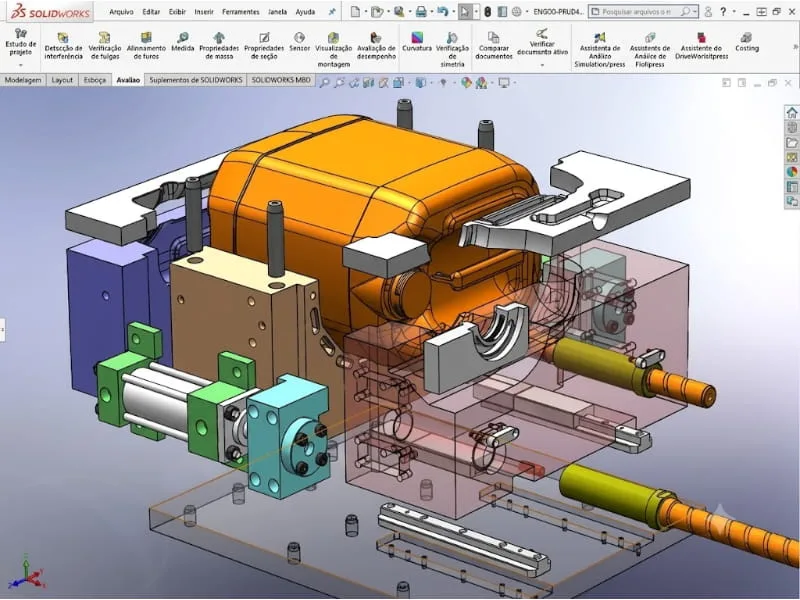The width and height of the screenshot is (800, 600).
Task: Open the help question-mark dropdown arrow
Action: point(733,12)
